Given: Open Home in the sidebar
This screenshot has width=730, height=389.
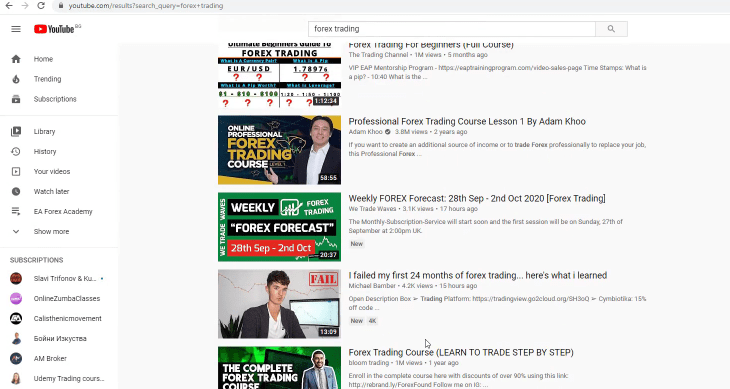Looking at the screenshot, I should pos(43,59).
